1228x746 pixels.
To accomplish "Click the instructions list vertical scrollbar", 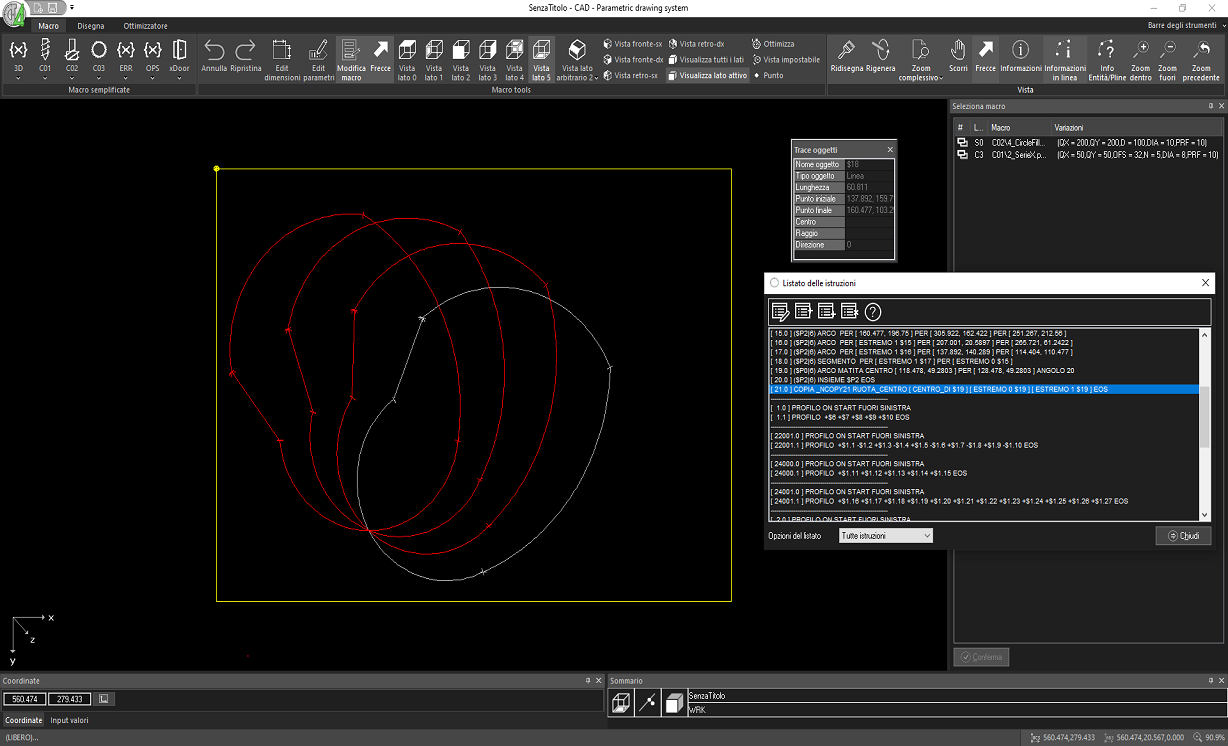I will [x=1205, y=424].
